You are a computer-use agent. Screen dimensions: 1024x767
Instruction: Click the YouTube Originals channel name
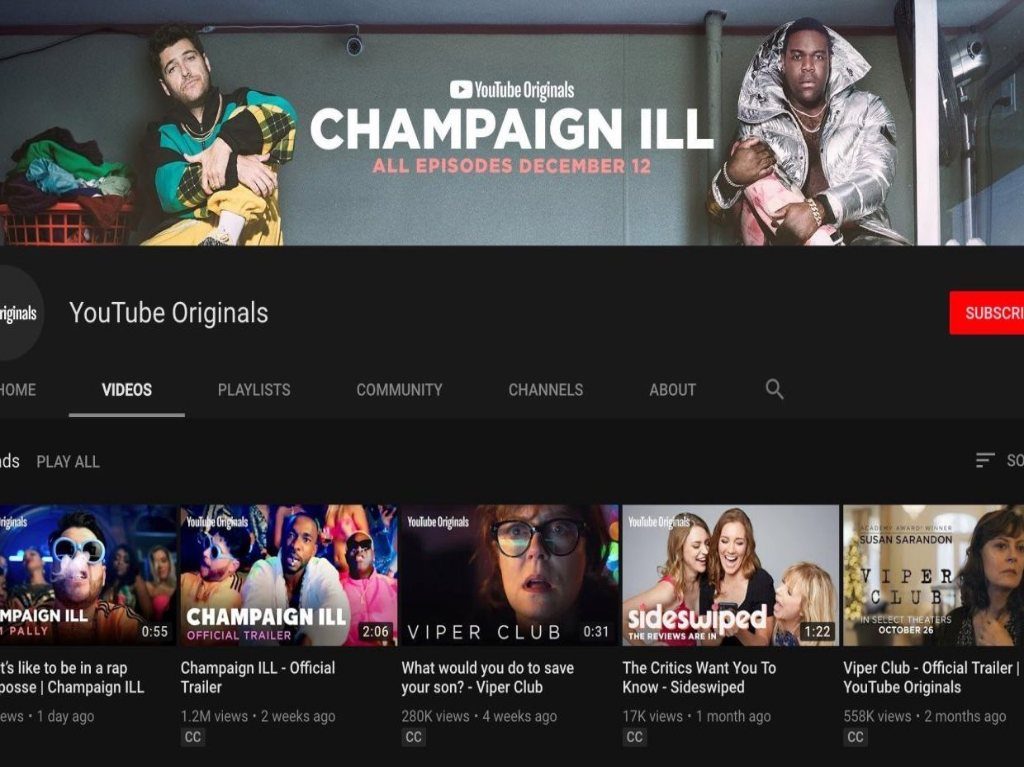tap(168, 313)
